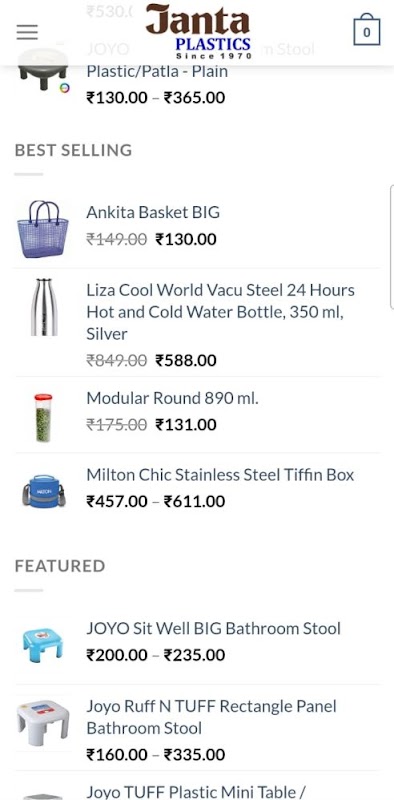The image size is (394, 800).
Task: Open the hamburger navigation menu
Action: (27, 32)
